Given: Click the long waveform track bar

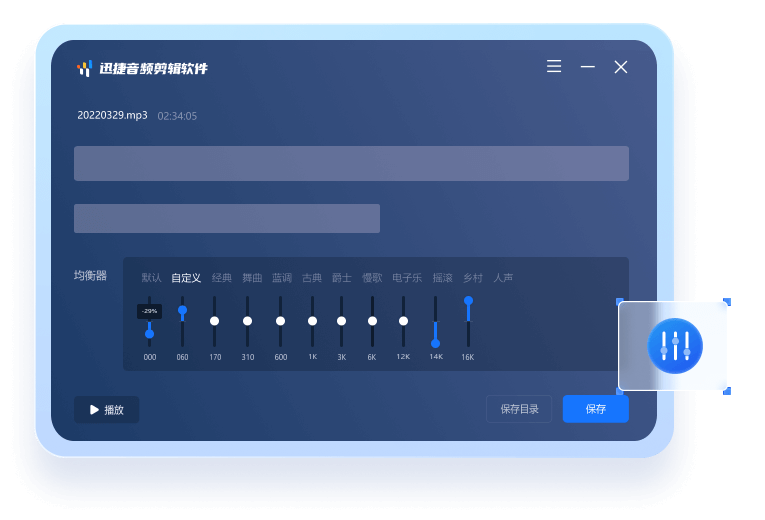Looking at the screenshot, I should 351,163.
